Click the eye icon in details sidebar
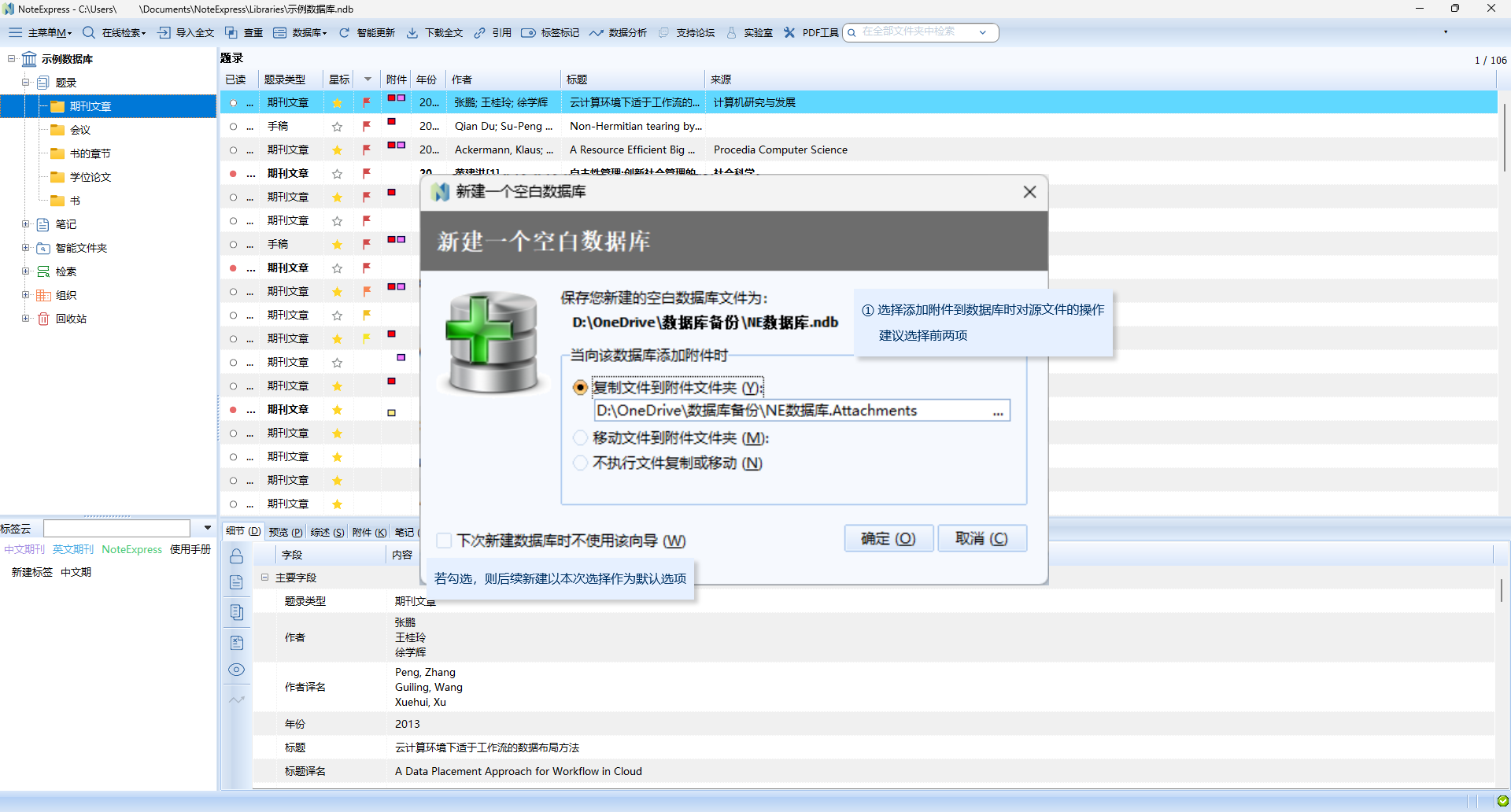The width and height of the screenshot is (1511, 812). pyautogui.click(x=236, y=670)
